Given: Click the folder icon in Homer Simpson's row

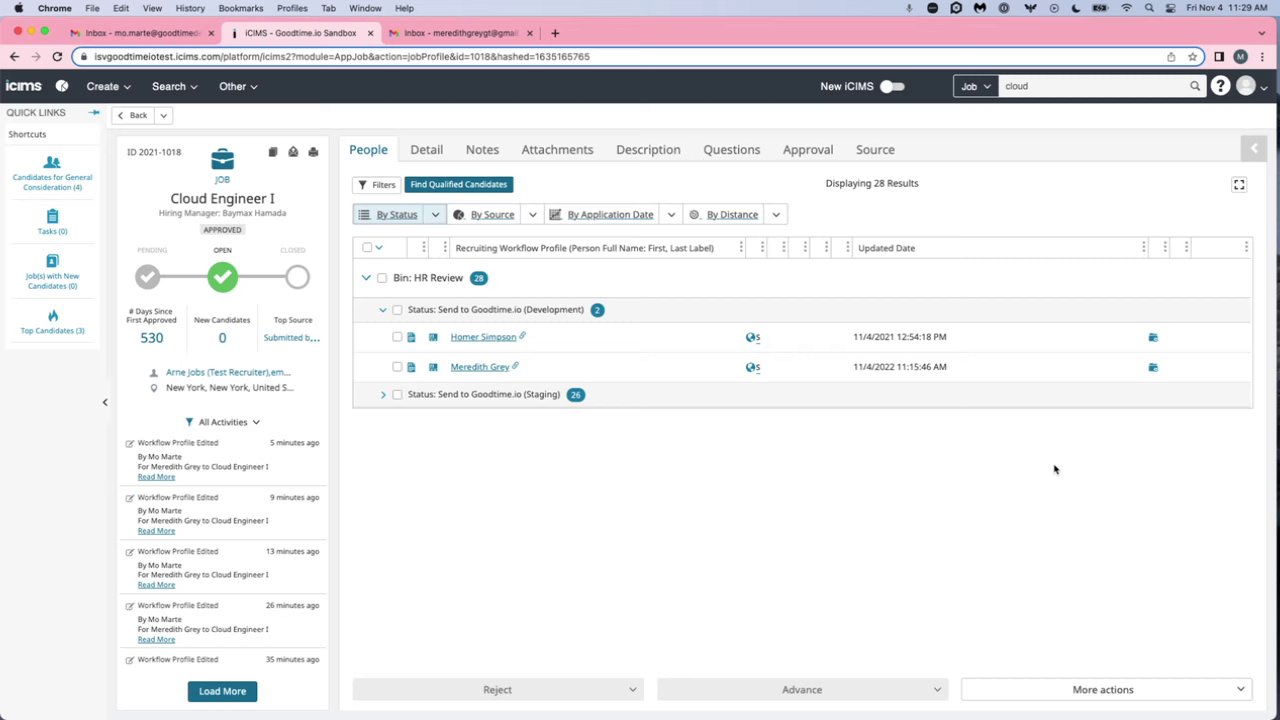Looking at the screenshot, I should tap(1153, 337).
